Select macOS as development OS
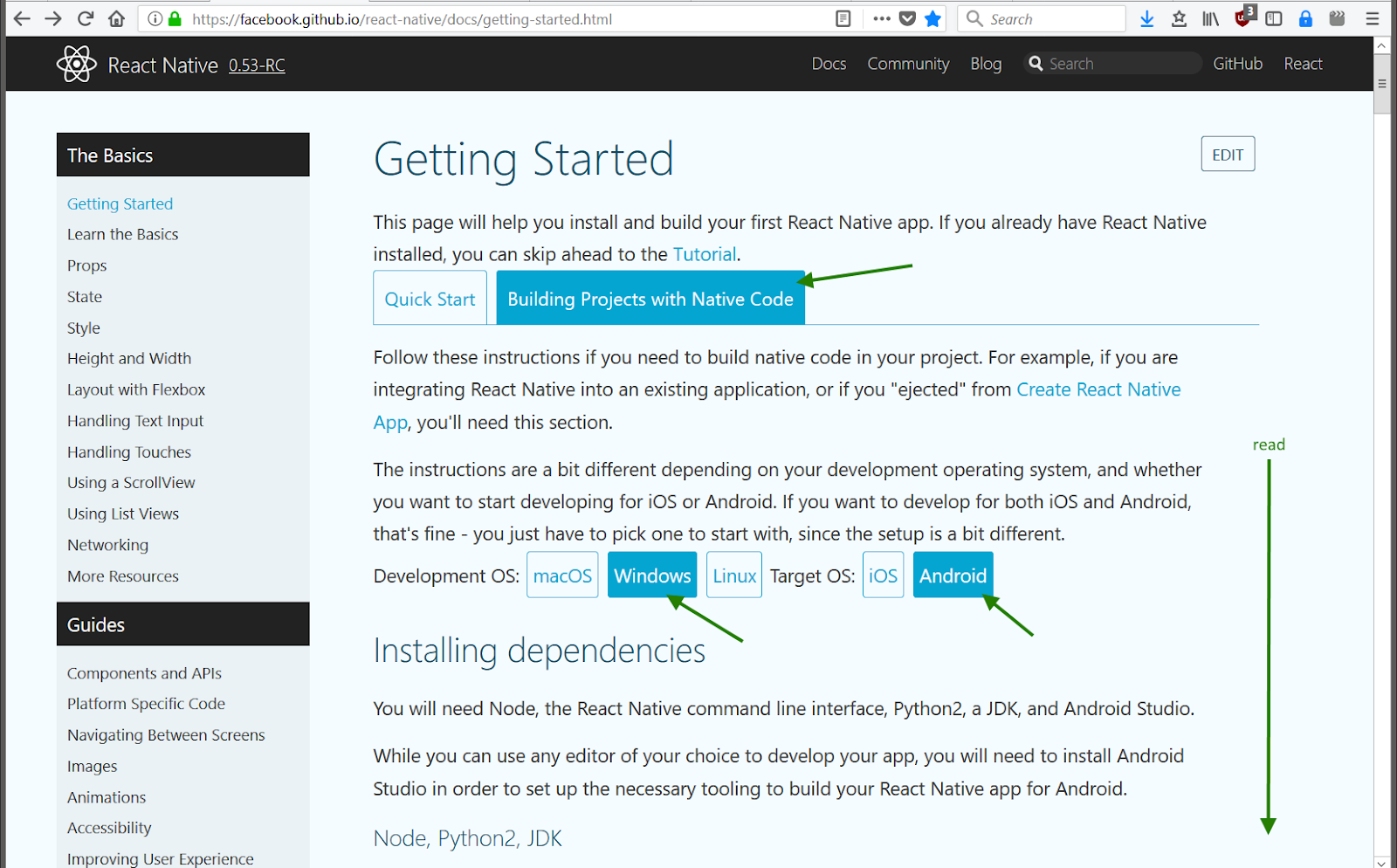This screenshot has height=868, width=1397. [x=562, y=575]
